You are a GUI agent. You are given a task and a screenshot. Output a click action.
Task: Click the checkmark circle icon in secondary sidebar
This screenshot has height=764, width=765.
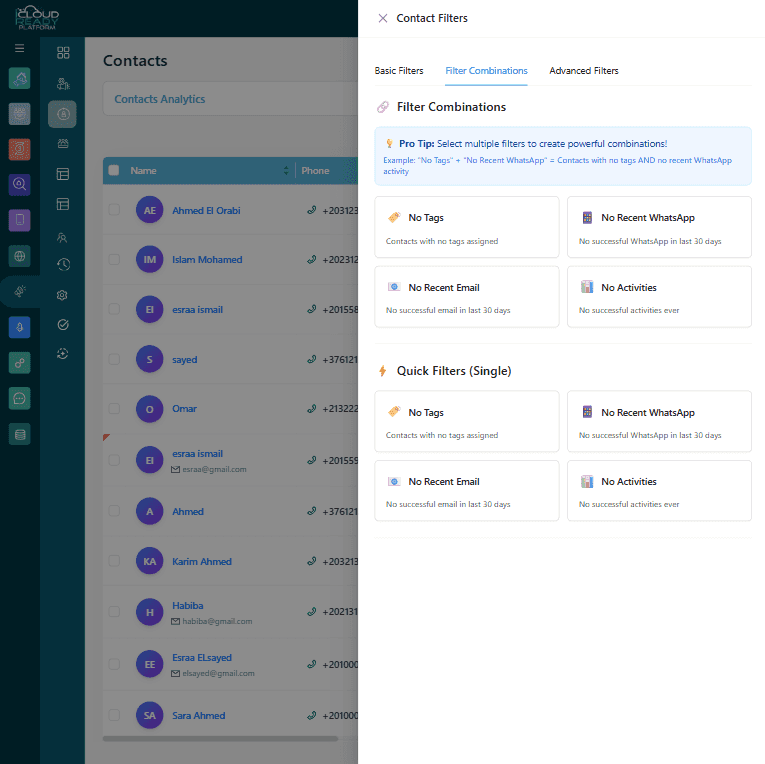click(x=63, y=324)
